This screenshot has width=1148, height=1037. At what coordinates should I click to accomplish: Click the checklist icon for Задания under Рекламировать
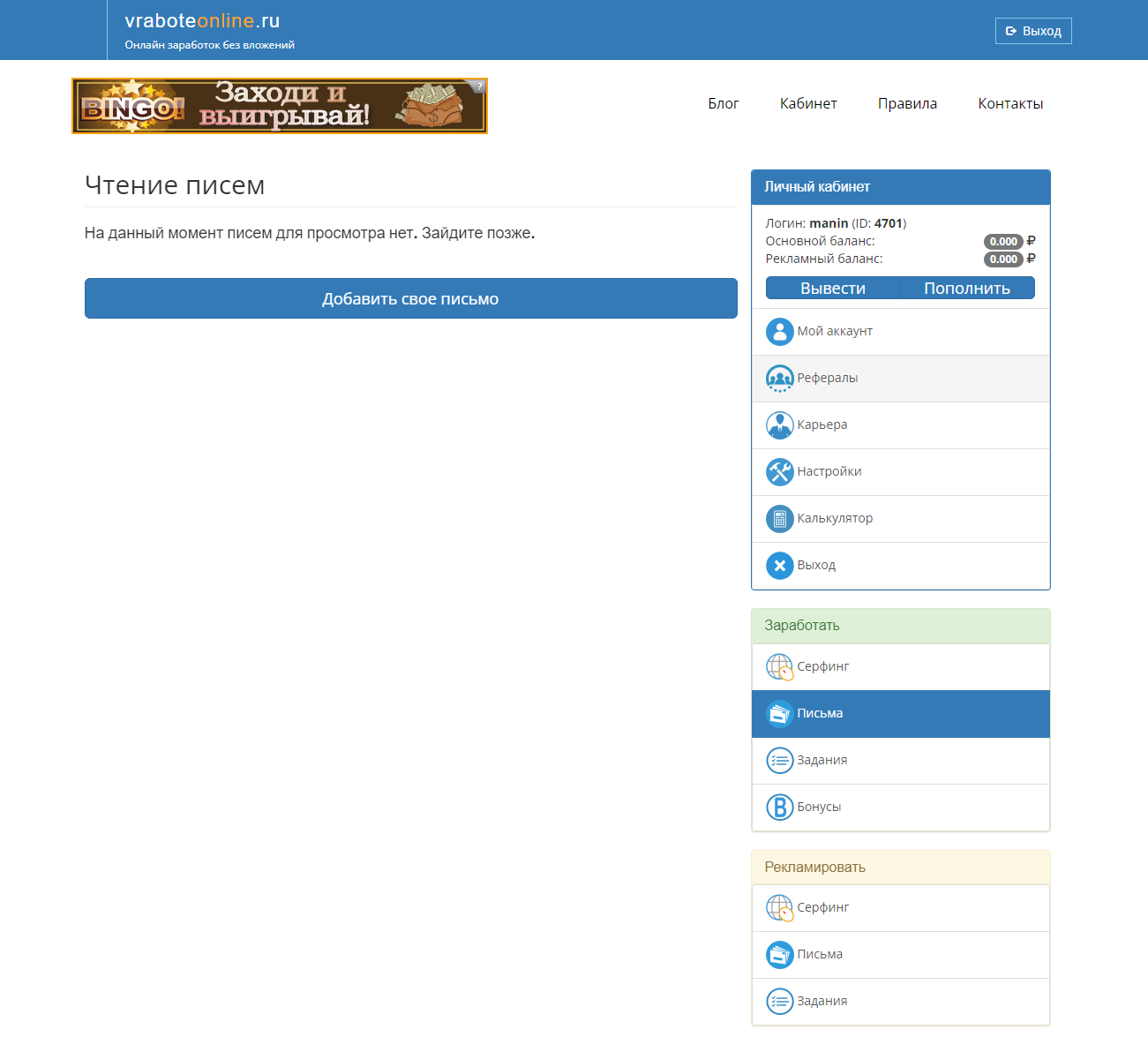tap(779, 1001)
